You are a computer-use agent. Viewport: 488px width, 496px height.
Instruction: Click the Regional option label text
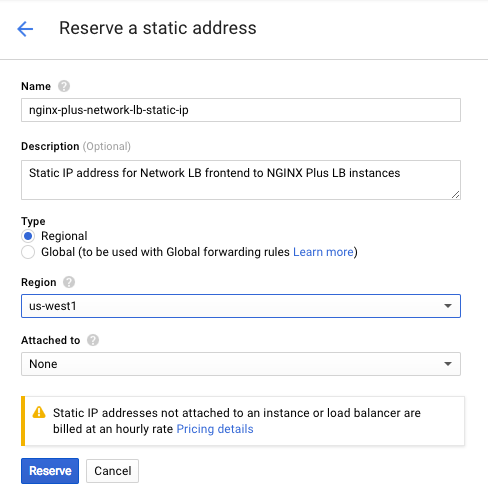(64, 236)
